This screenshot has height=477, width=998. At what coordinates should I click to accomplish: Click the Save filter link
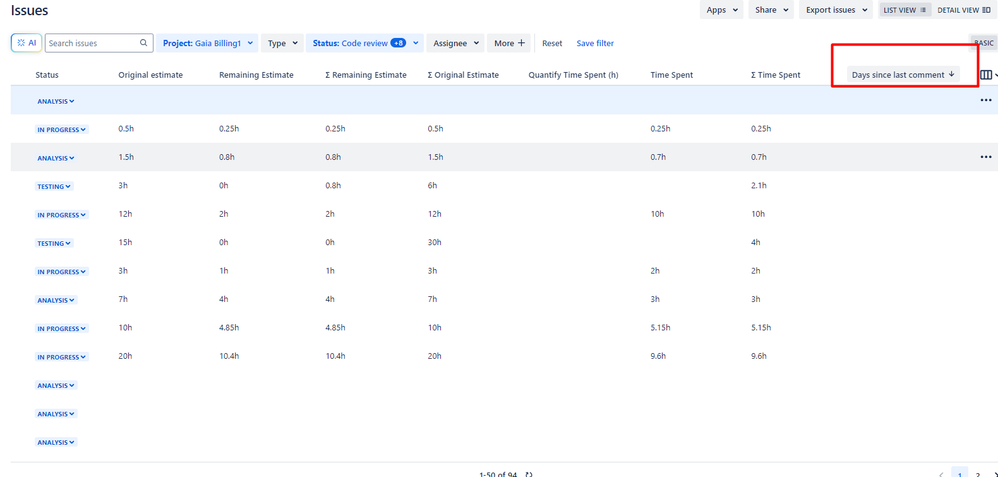[595, 43]
